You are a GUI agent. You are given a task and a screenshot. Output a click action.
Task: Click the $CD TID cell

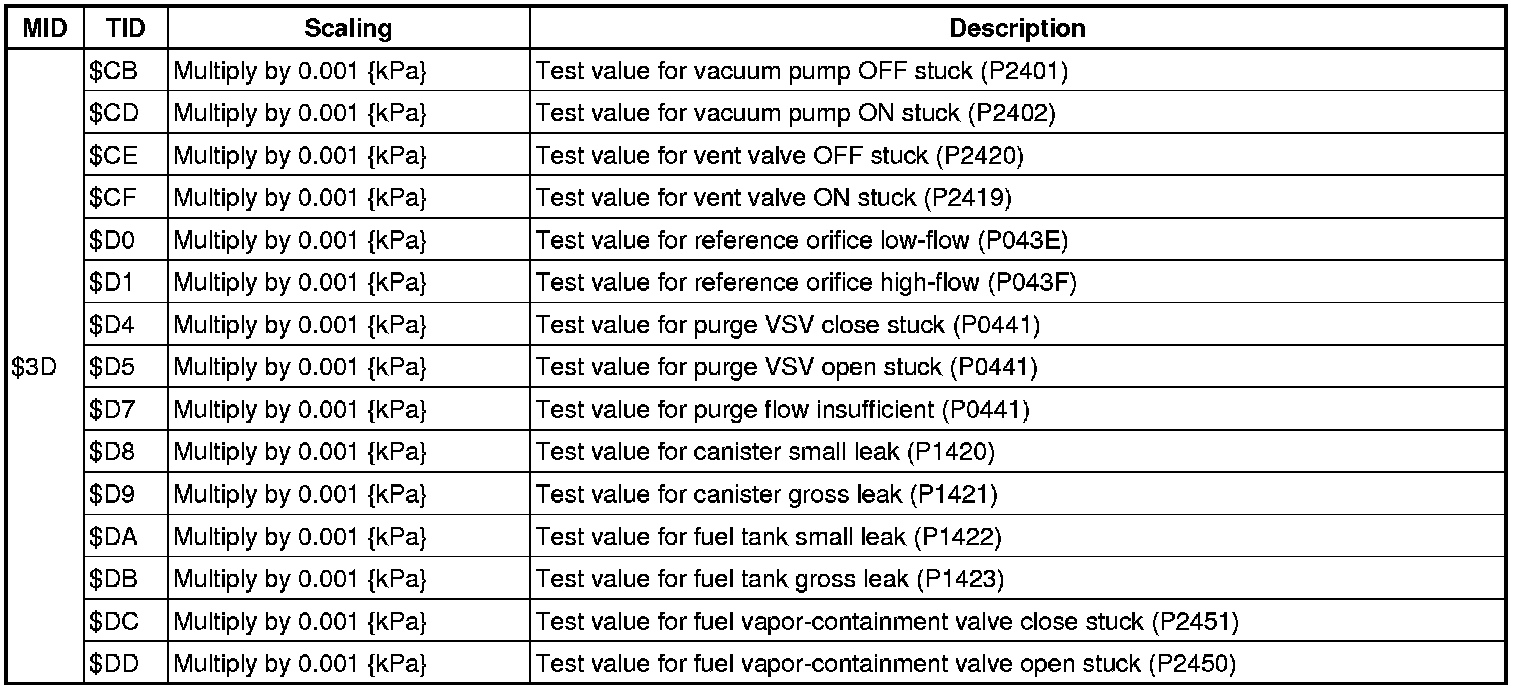click(112, 114)
